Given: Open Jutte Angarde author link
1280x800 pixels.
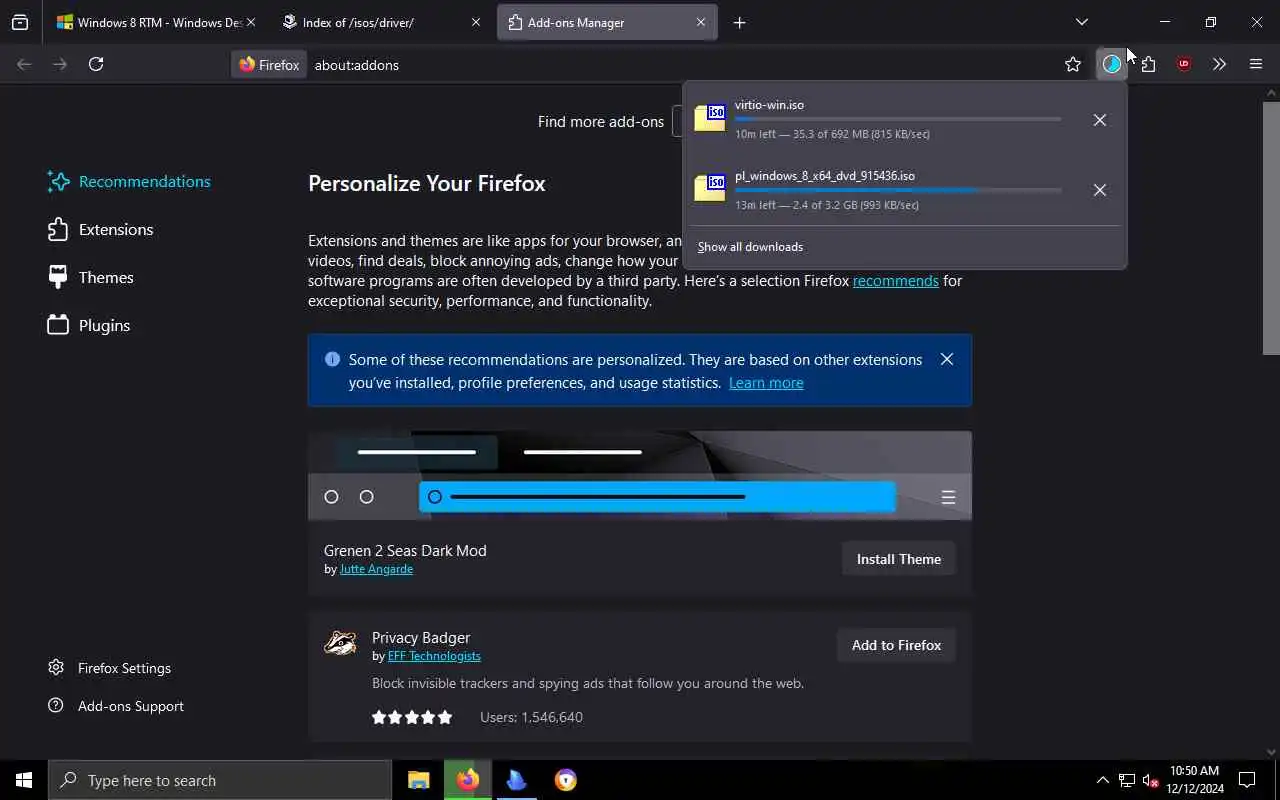Looking at the screenshot, I should [x=376, y=569].
